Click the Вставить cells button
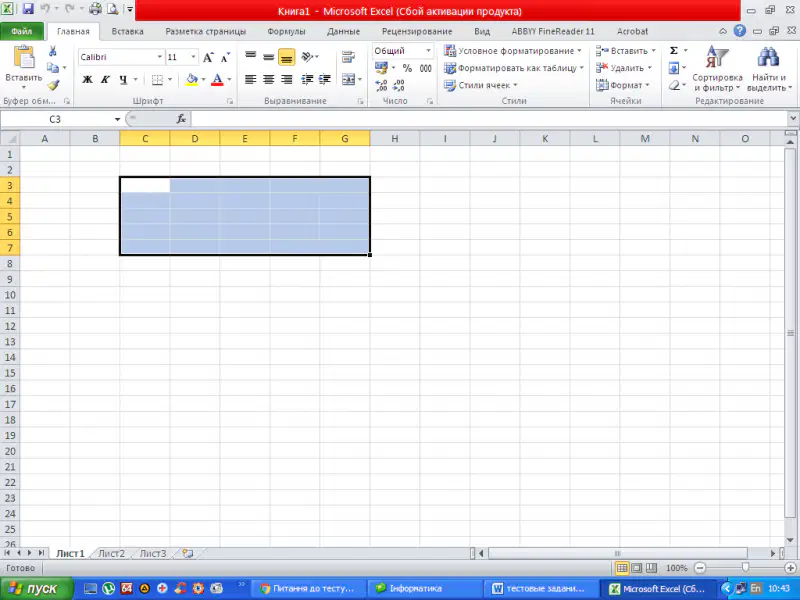 pyautogui.click(x=626, y=51)
